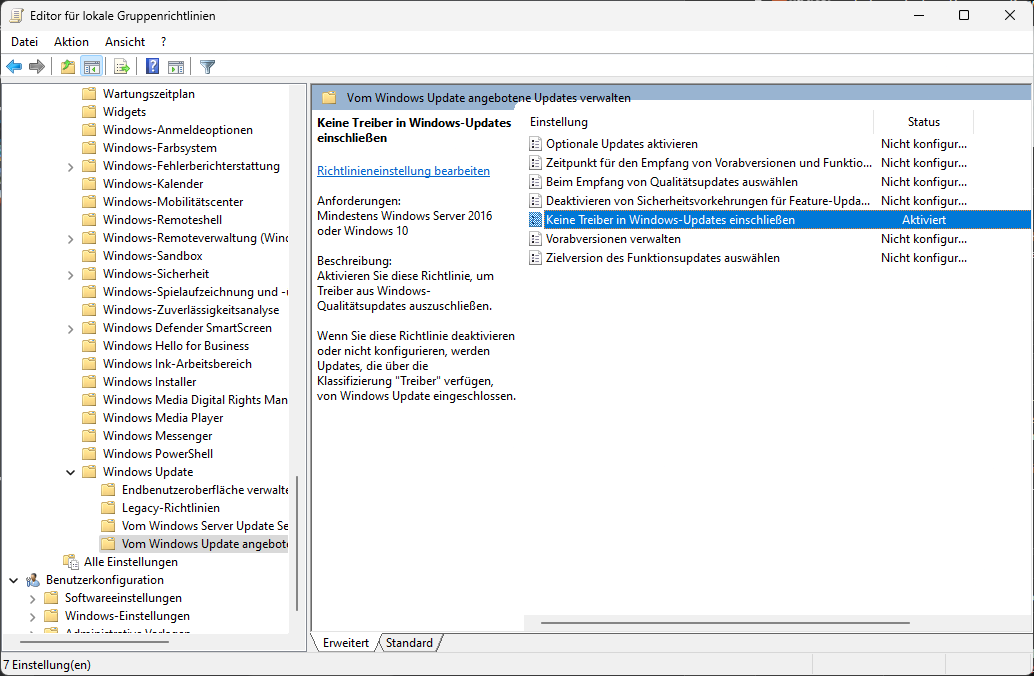Click folder icon of Legacy-Richtlinien

tap(108, 508)
